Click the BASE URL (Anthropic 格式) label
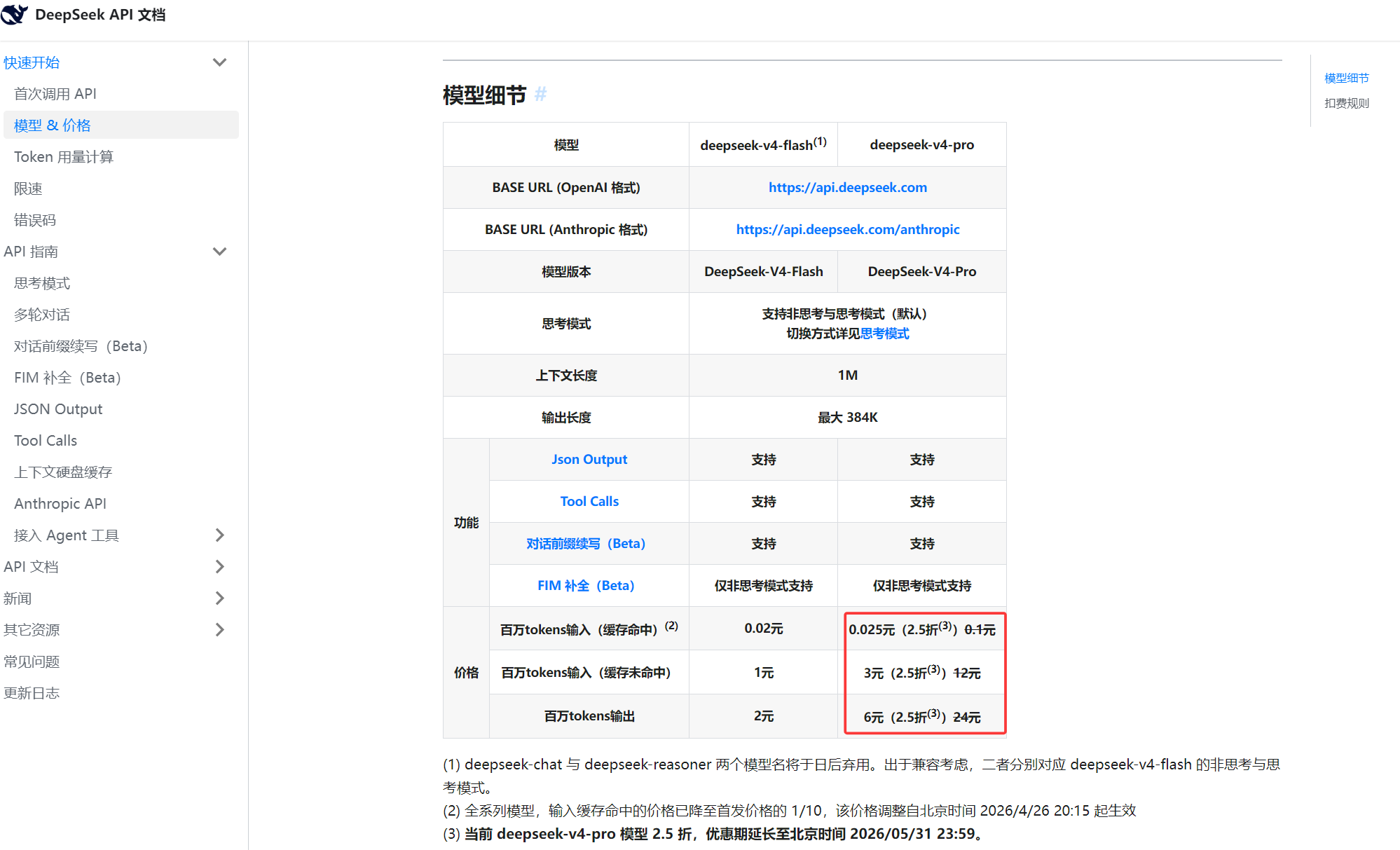The width and height of the screenshot is (1400, 850). click(x=566, y=229)
